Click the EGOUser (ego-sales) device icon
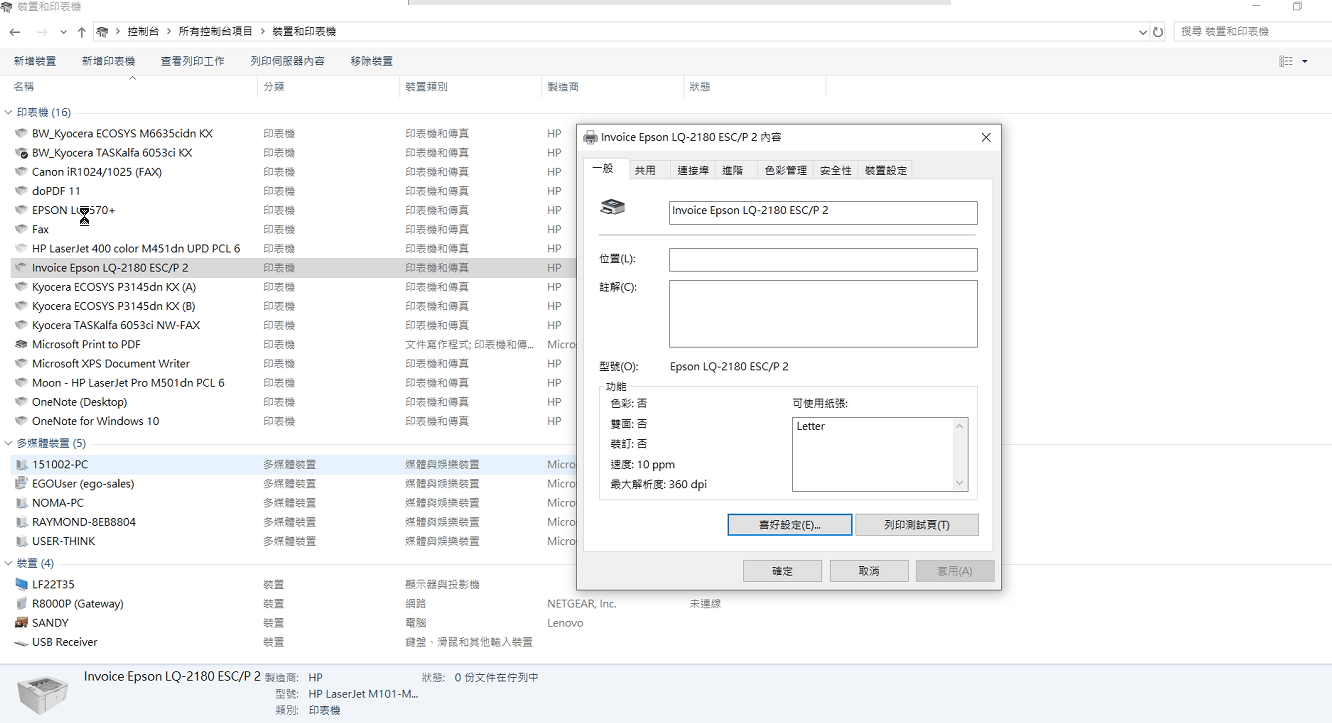This screenshot has height=723, width=1332. point(22,484)
